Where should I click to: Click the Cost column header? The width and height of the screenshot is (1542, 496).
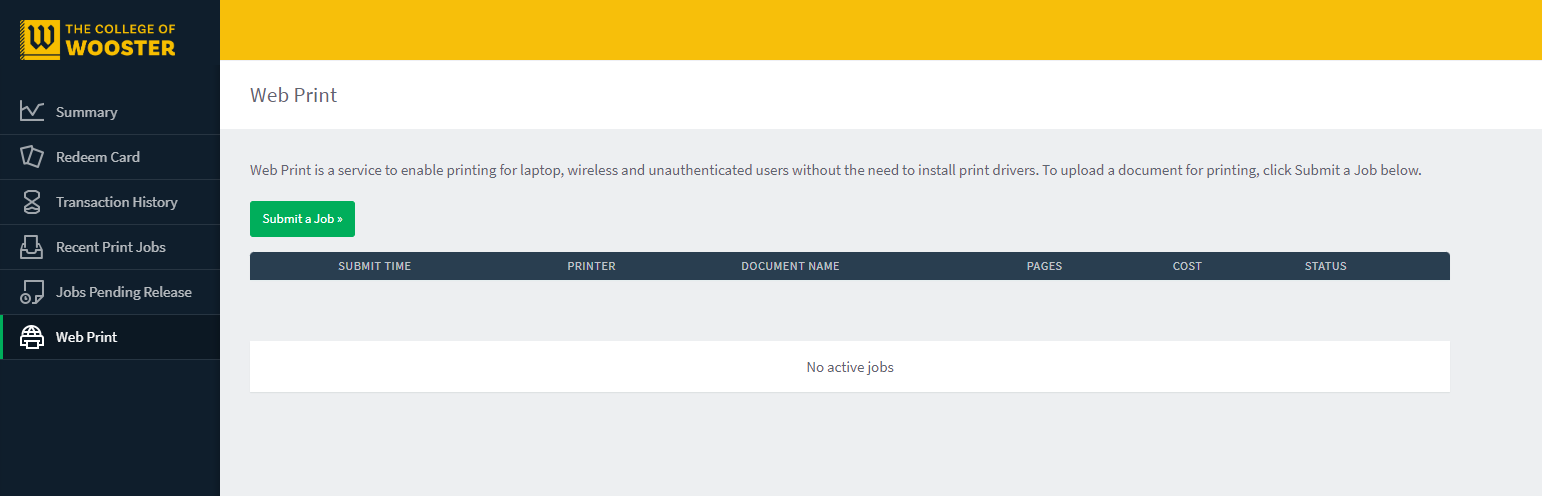(1187, 266)
